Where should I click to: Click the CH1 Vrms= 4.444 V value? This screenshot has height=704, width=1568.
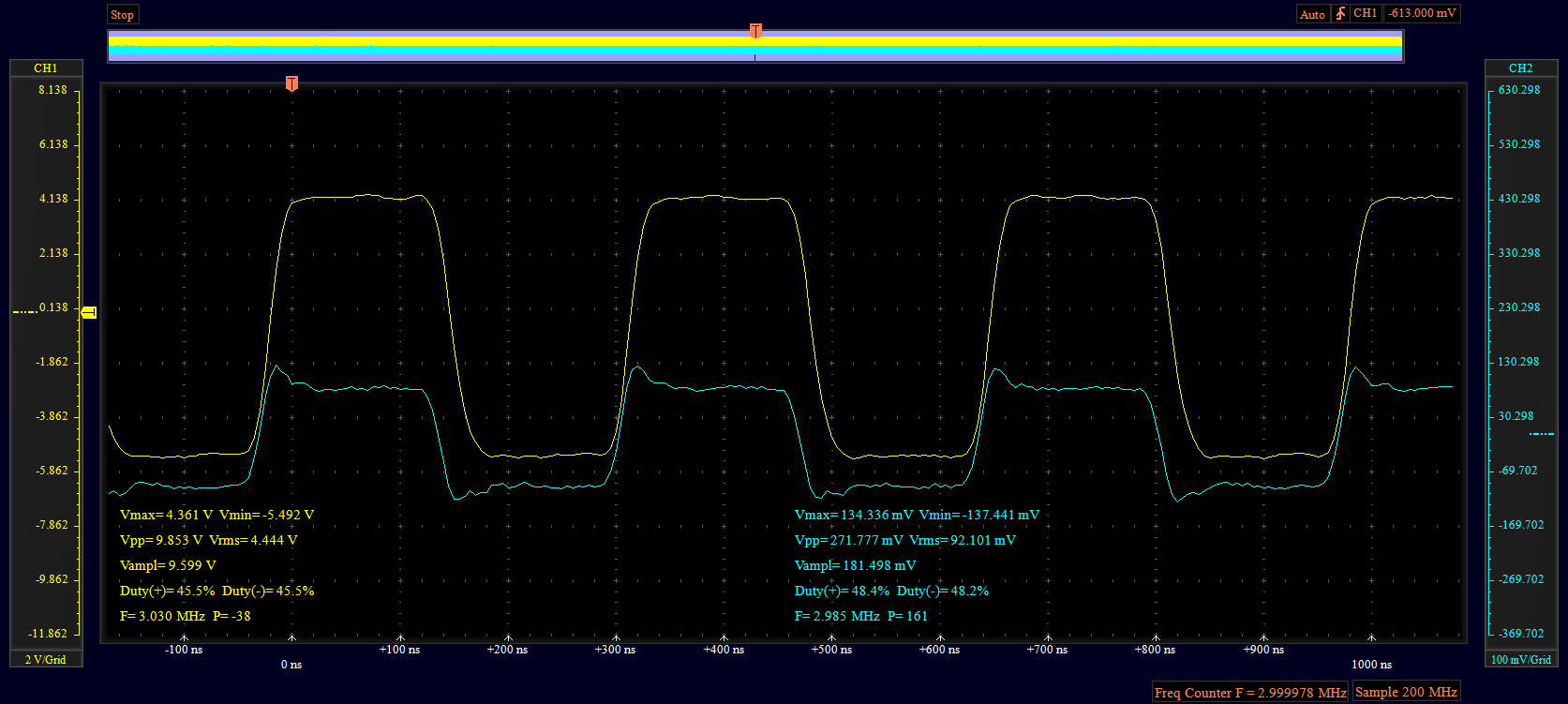[253, 540]
